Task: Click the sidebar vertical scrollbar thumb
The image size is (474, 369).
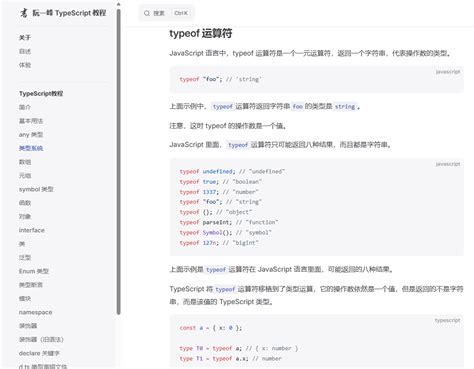Action: click(118, 162)
